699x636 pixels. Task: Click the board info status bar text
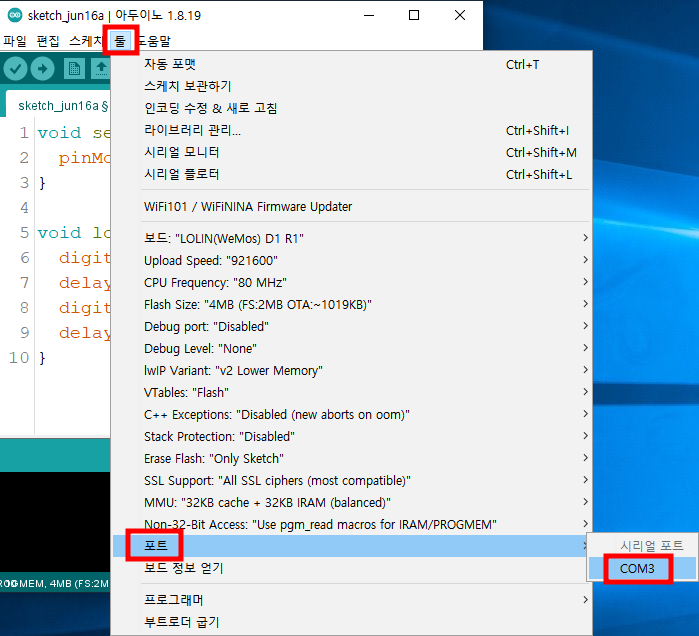[54, 583]
